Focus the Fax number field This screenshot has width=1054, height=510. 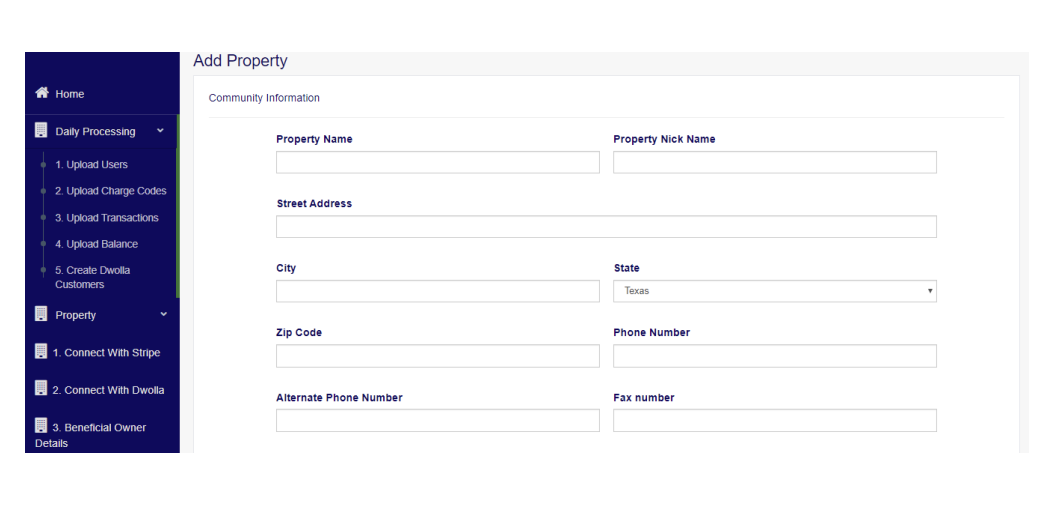click(x=774, y=421)
